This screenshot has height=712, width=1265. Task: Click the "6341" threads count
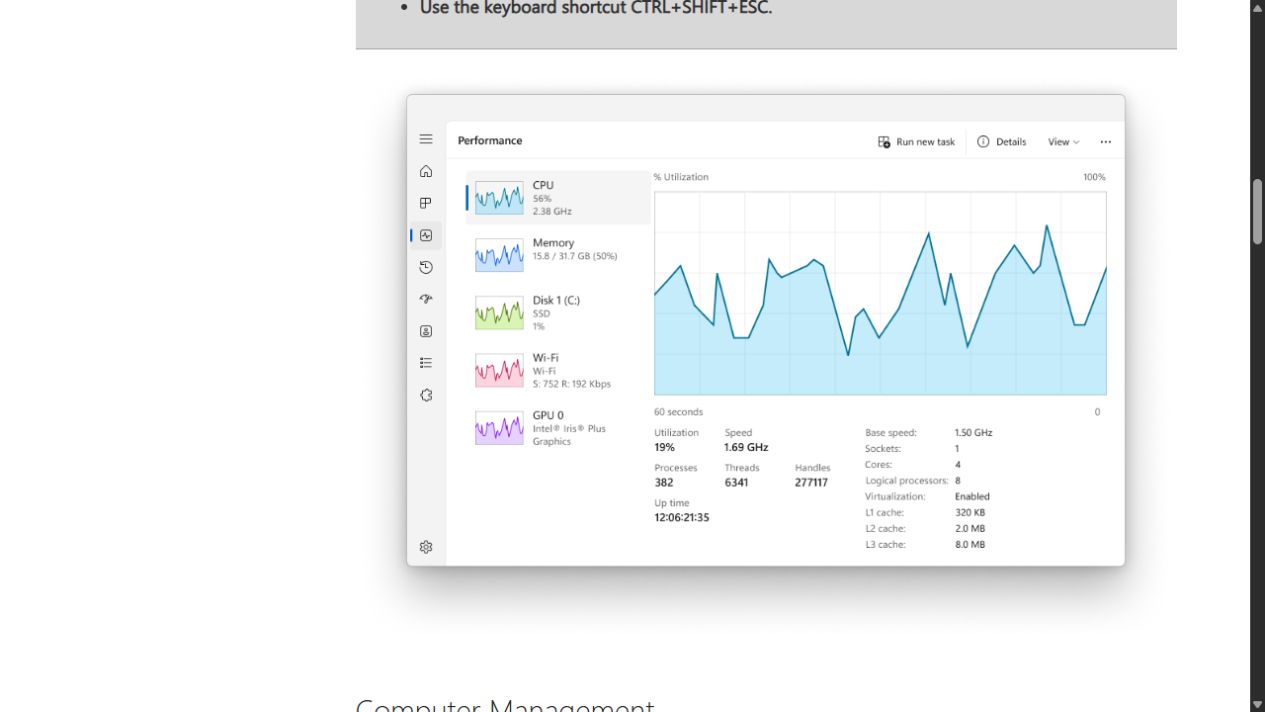[736, 483]
